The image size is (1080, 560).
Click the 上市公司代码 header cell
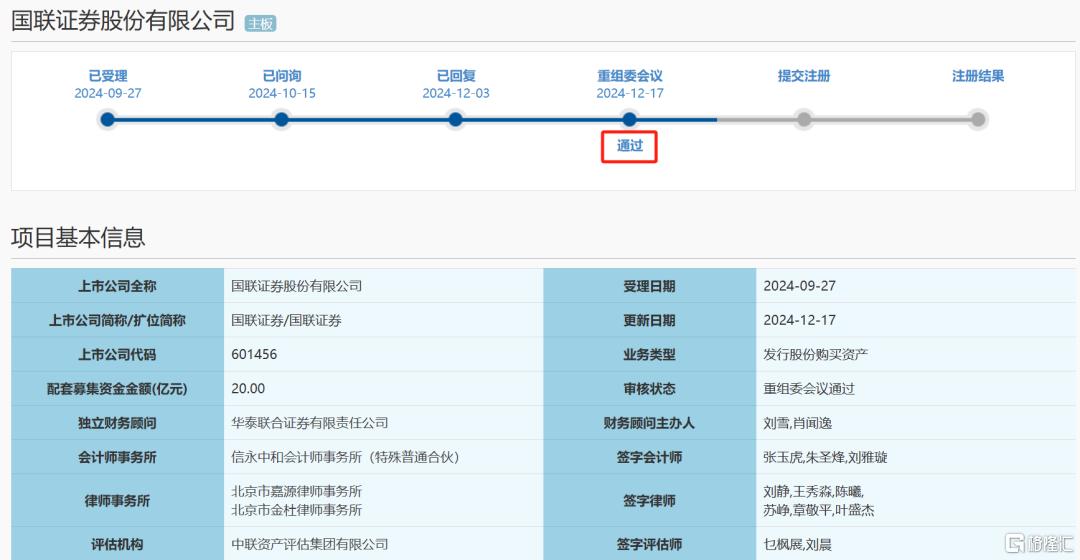click(117, 354)
